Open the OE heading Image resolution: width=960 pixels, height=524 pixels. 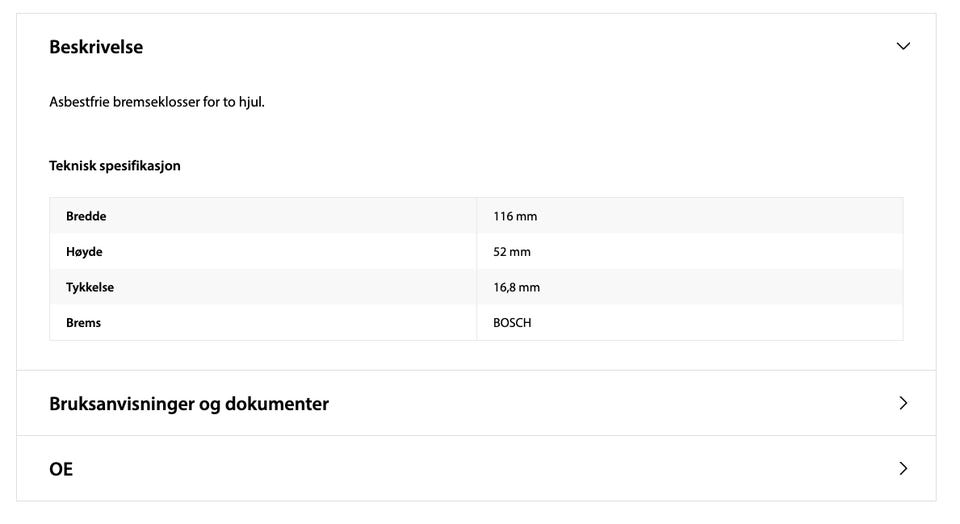click(61, 469)
